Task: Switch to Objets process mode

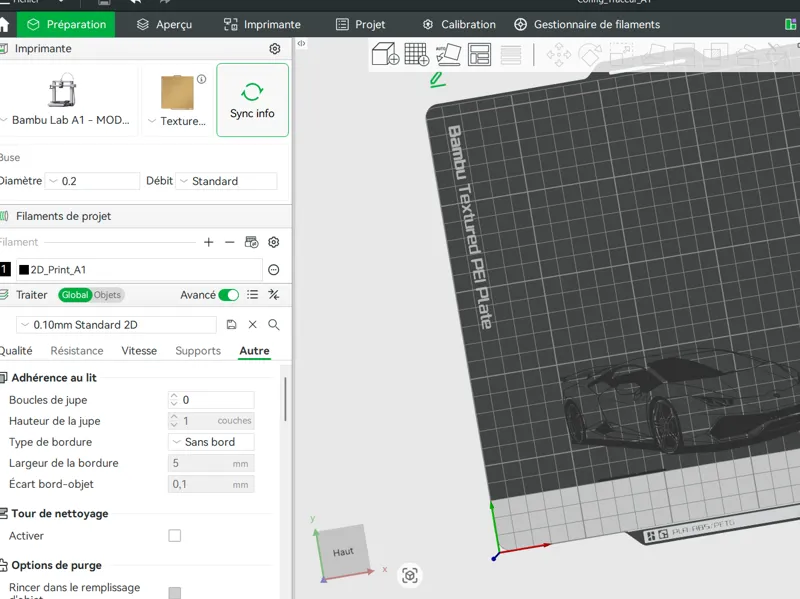Action: point(107,295)
